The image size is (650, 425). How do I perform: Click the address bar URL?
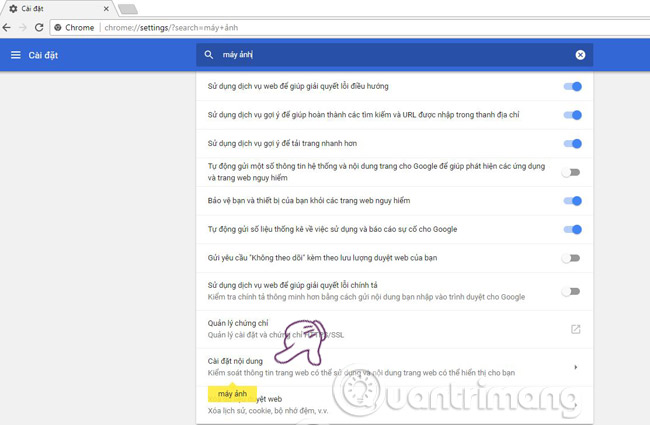click(171, 27)
